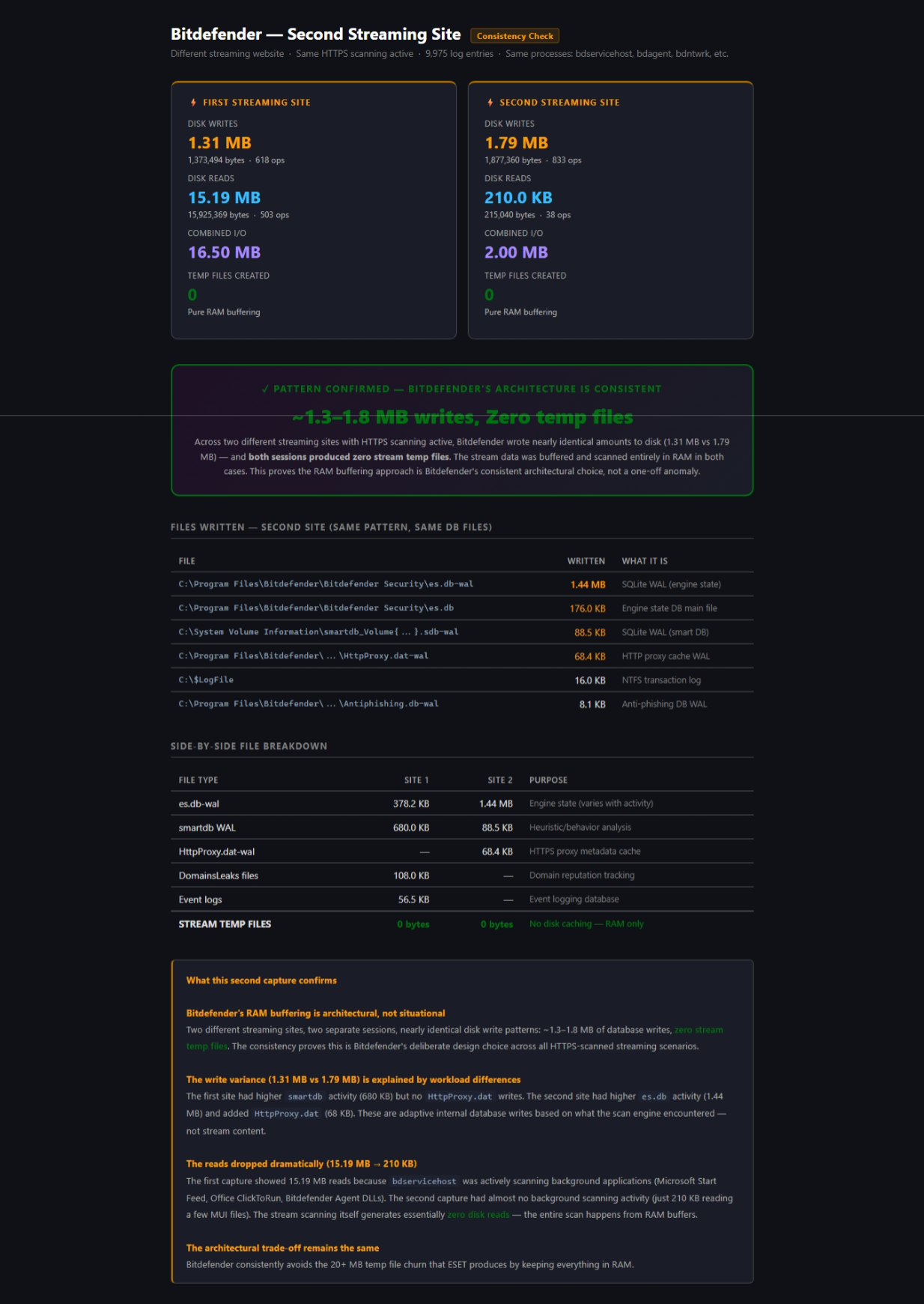The height and width of the screenshot is (1304, 924).
Task: Select the 15.19 MB disk reads value
Action: 224,198
